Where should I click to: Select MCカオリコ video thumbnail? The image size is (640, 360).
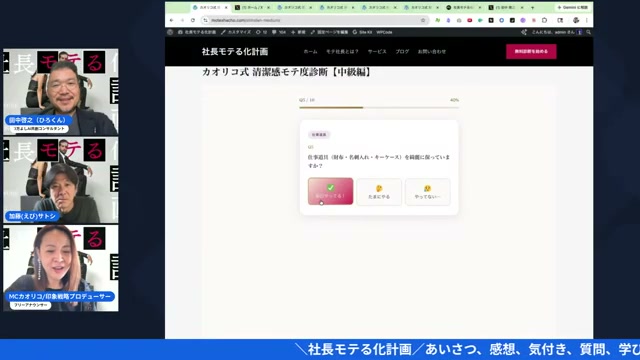tap(61, 268)
